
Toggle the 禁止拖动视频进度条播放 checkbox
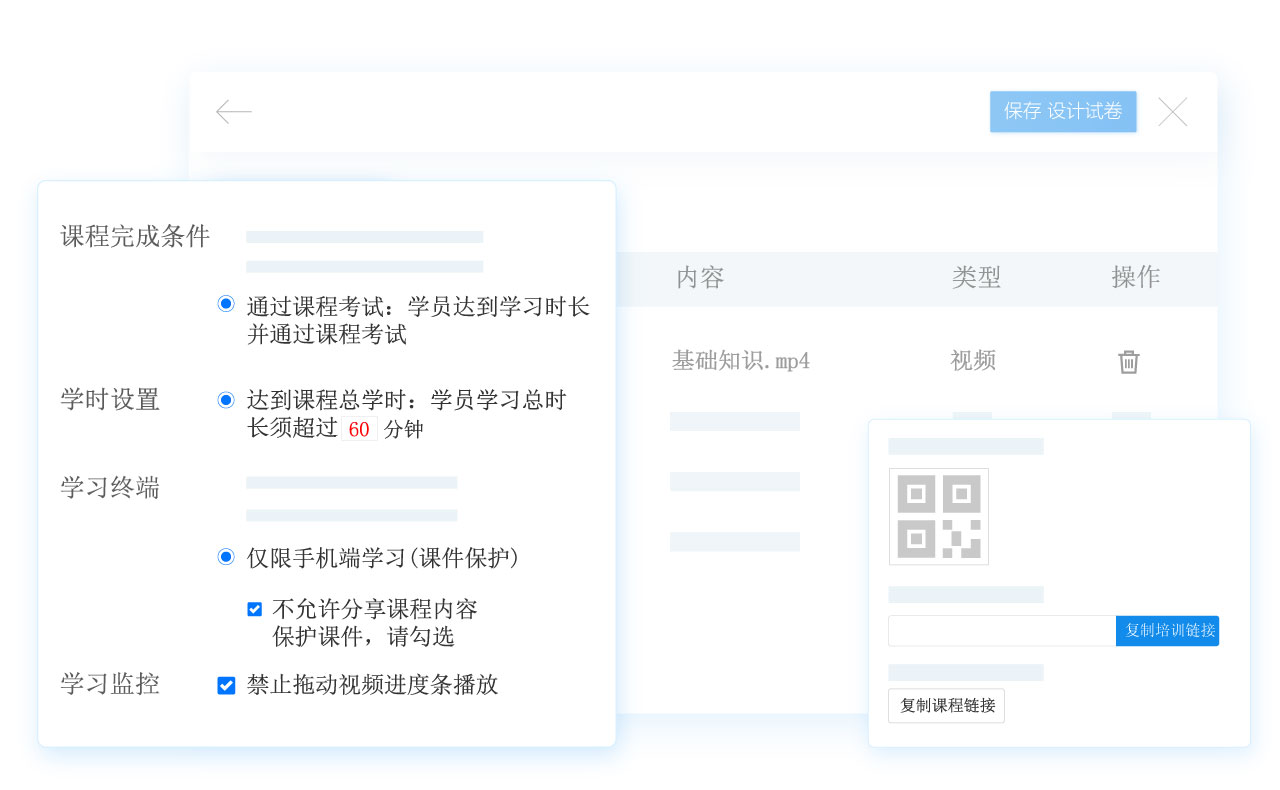tap(226, 686)
